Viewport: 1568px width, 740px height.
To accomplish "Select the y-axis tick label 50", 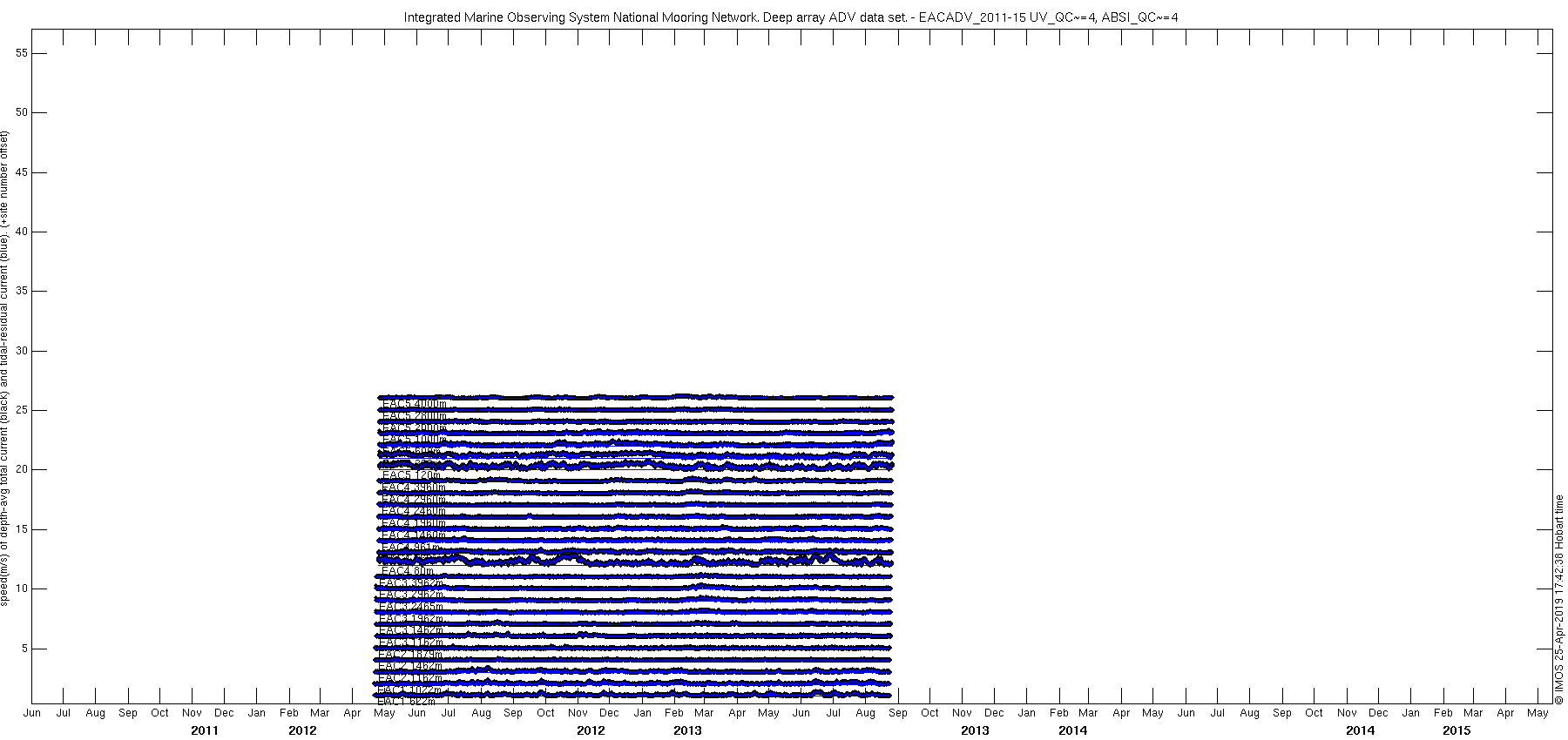I will pos(22,112).
